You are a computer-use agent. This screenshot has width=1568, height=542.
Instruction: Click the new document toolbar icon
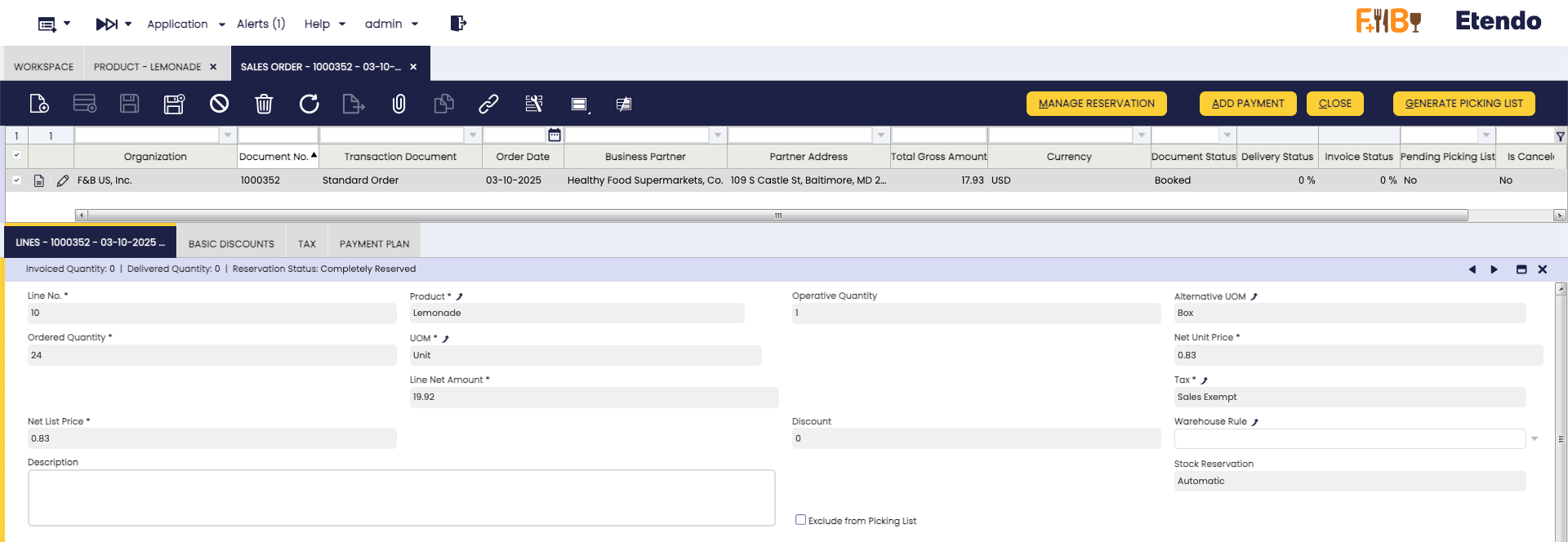[x=38, y=104]
